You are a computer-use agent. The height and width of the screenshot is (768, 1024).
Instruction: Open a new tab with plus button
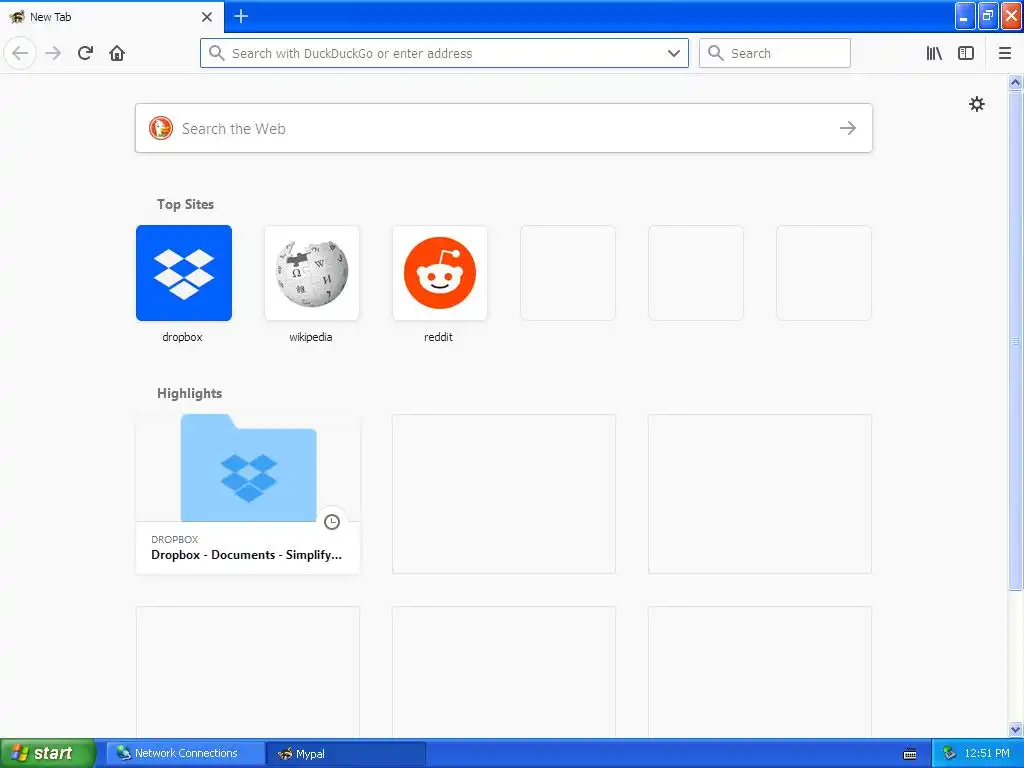point(241,16)
